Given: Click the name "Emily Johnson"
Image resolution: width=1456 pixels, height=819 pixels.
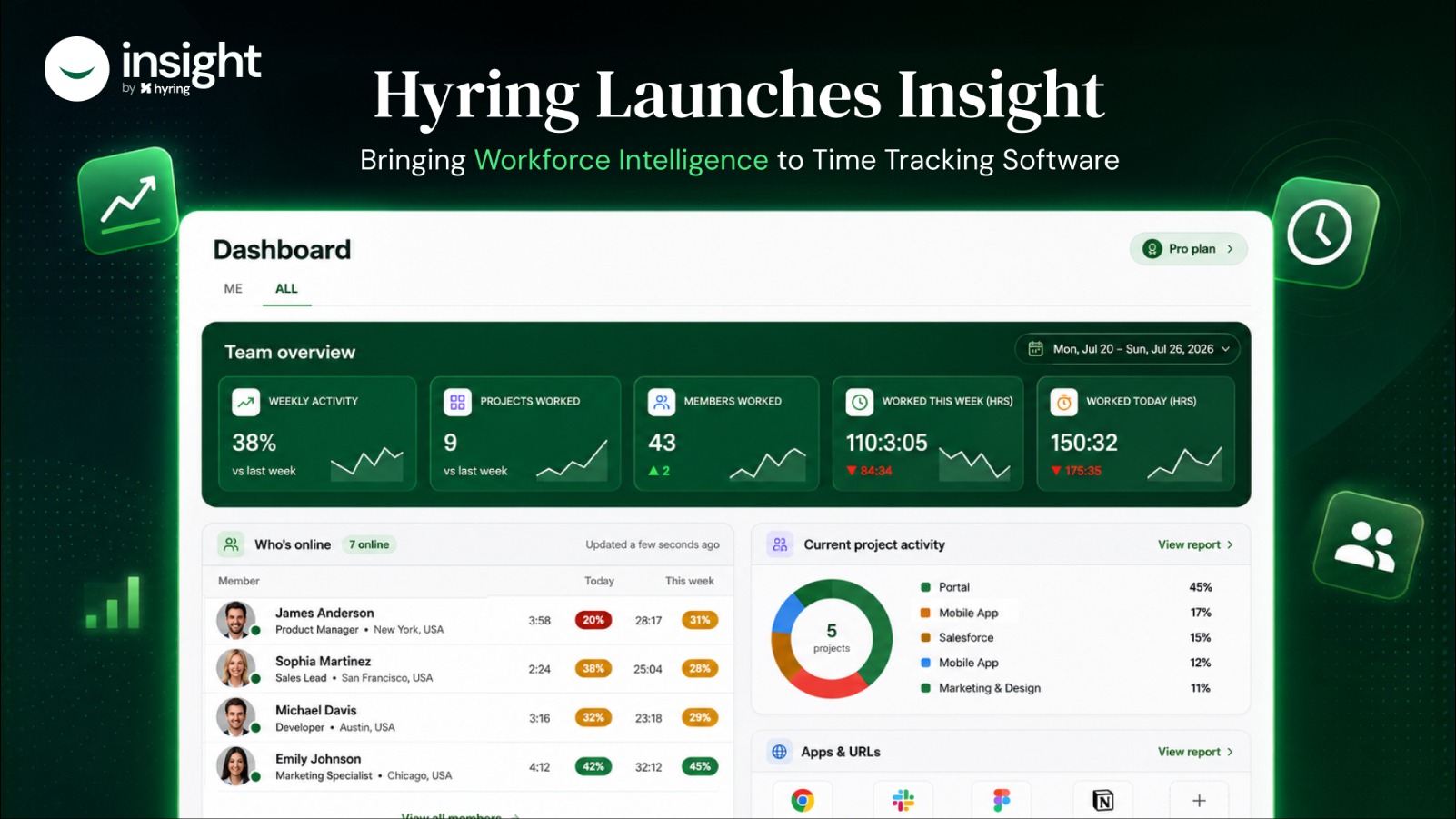Looking at the screenshot, I should pyautogui.click(x=318, y=759).
